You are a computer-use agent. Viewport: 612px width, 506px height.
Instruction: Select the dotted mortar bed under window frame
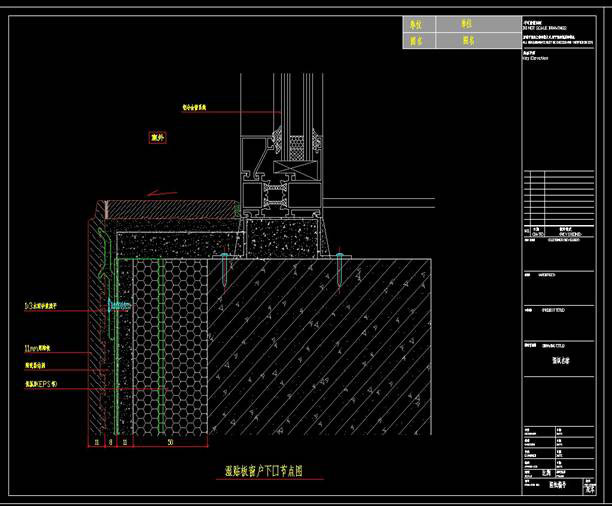coord(284,238)
